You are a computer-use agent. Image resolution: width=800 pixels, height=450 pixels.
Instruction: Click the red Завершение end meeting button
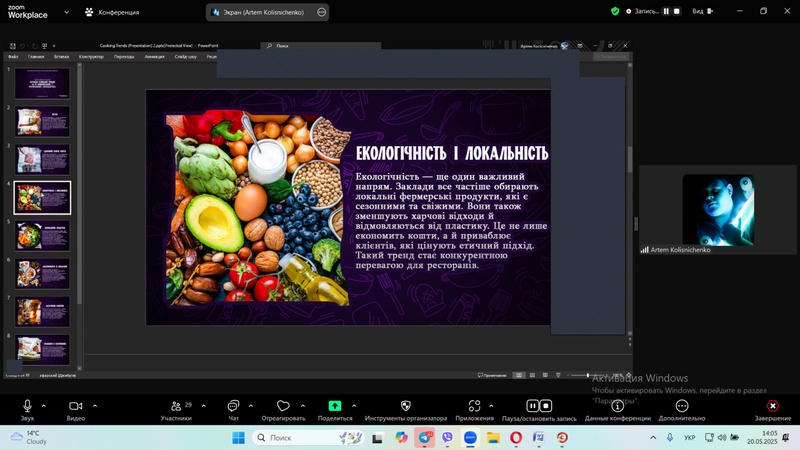[772, 406]
